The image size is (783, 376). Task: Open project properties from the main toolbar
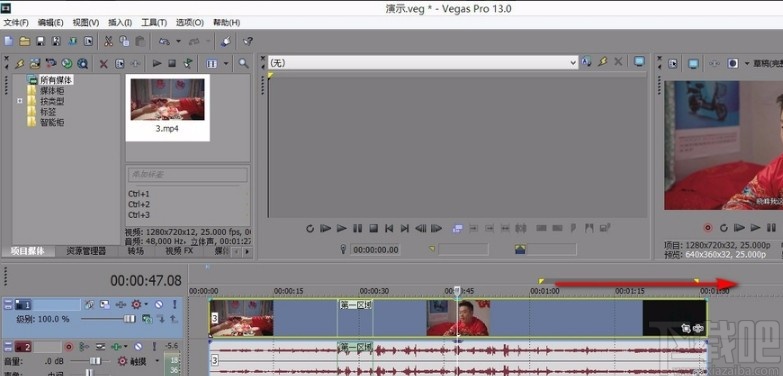coord(88,41)
